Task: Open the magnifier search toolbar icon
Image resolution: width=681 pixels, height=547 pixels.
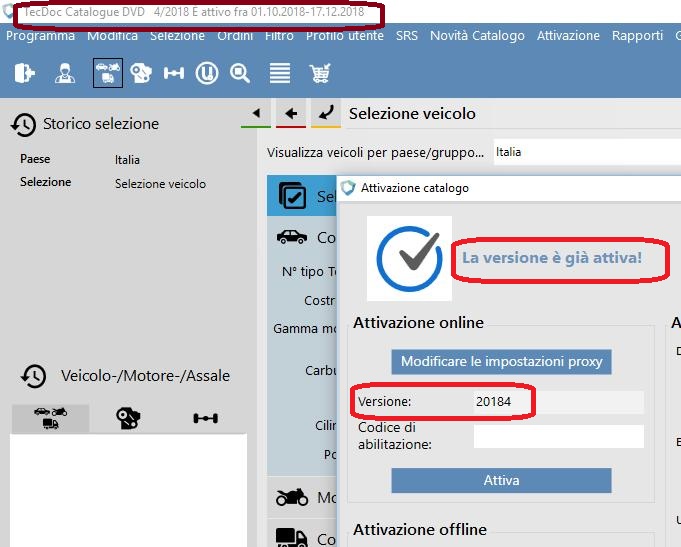Action: (x=240, y=73)
